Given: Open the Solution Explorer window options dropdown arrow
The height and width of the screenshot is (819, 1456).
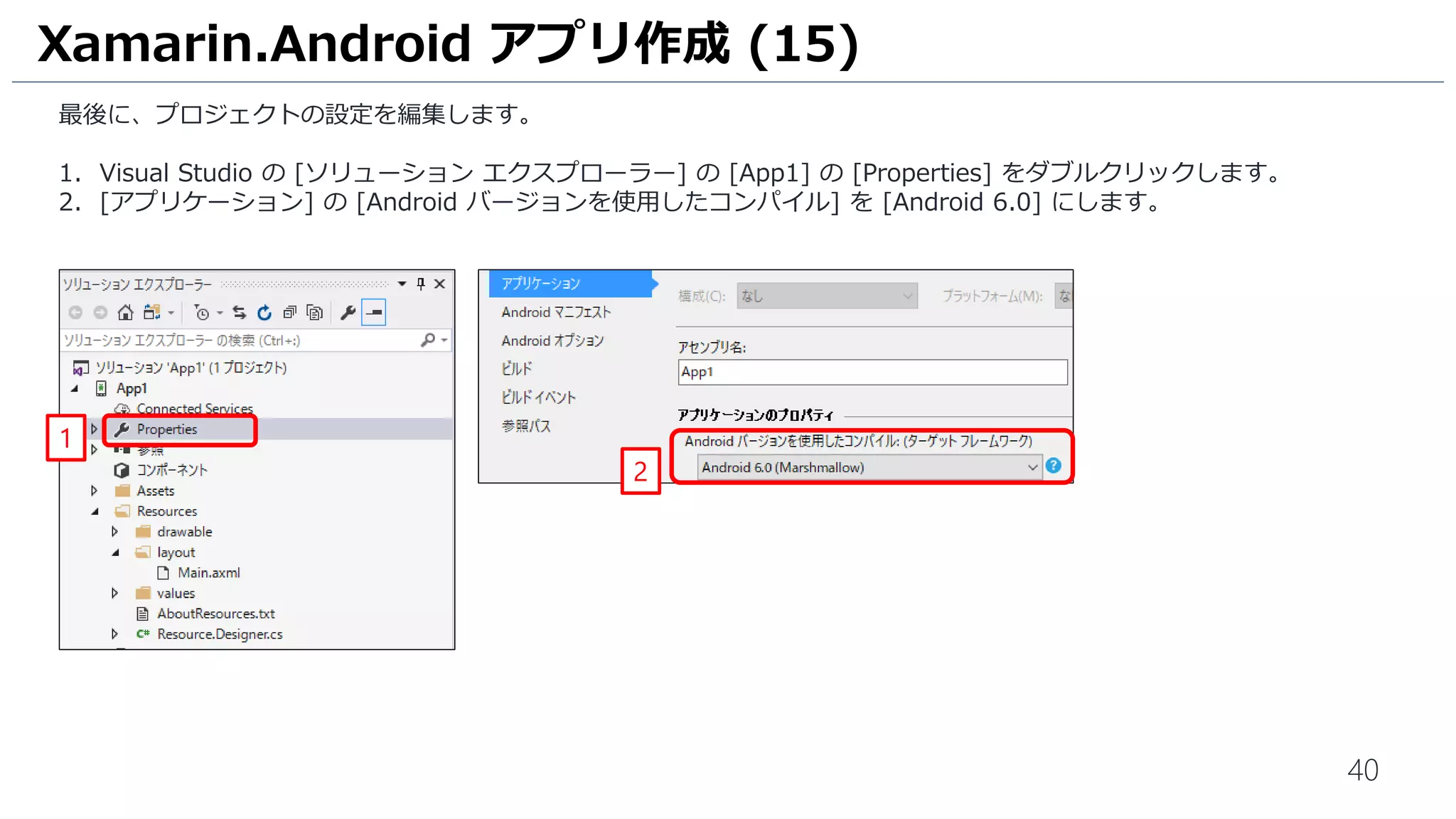Looking at the screenshot, I should point(402,284).
